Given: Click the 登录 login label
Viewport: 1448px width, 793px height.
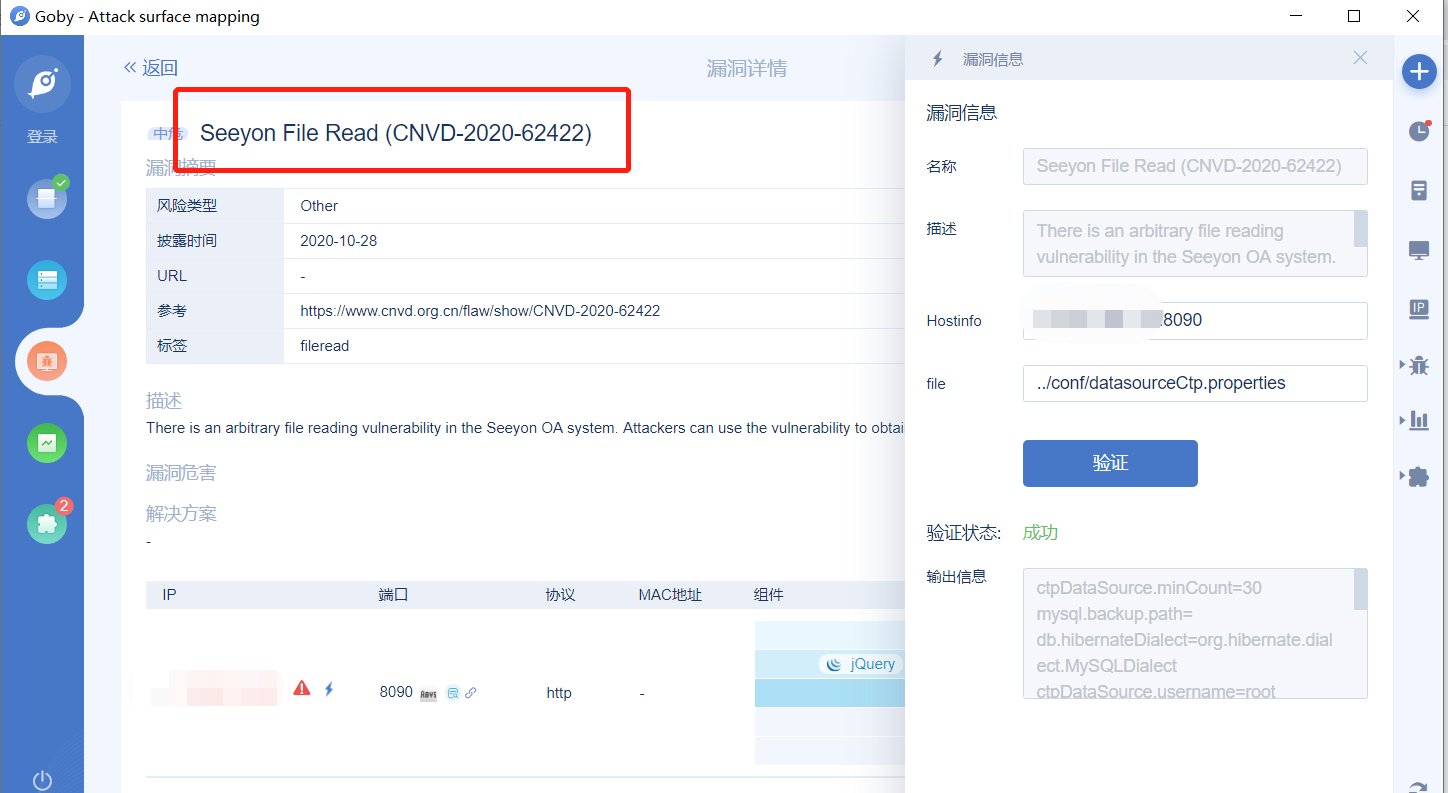Looking at the screenshot, I should coord(42,137).
